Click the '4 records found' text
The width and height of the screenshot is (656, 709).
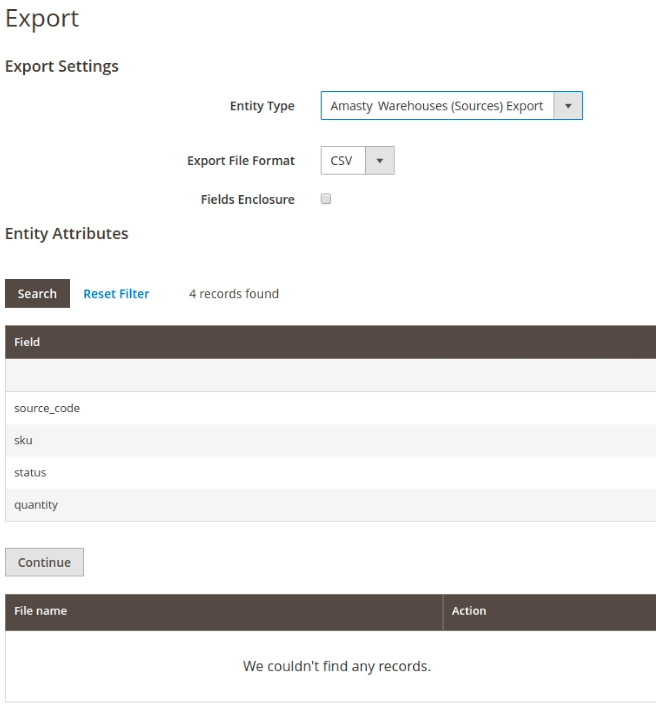pyautogui.click(x=233, y=294)
